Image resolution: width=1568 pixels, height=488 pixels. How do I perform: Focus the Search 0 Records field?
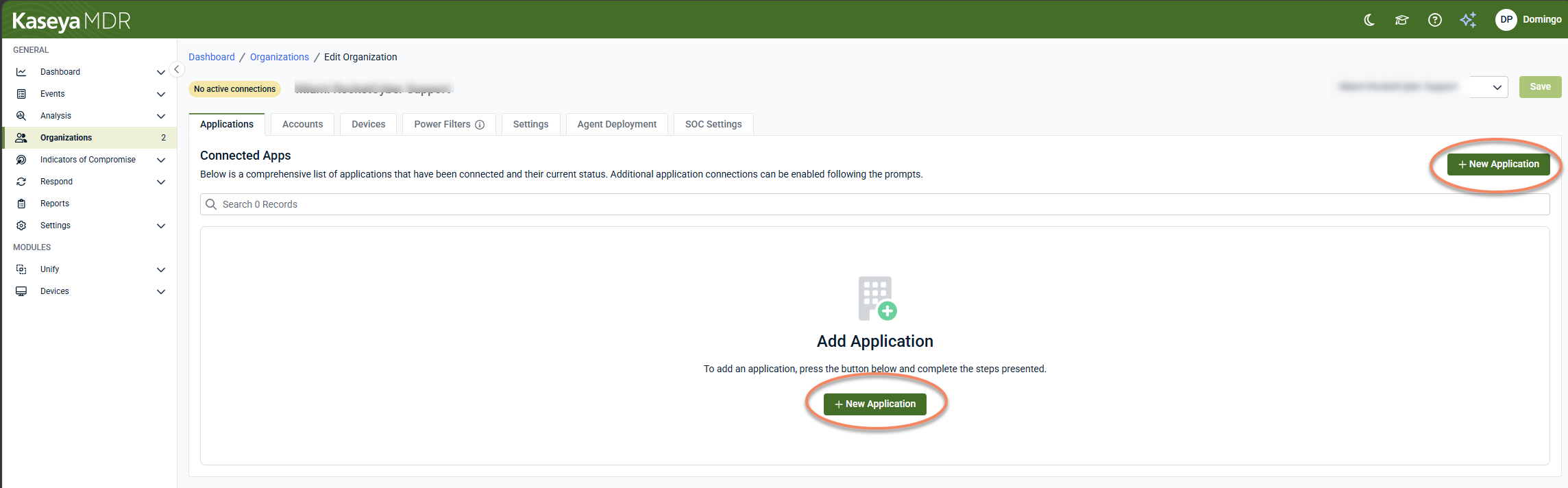tap(874, 204)
